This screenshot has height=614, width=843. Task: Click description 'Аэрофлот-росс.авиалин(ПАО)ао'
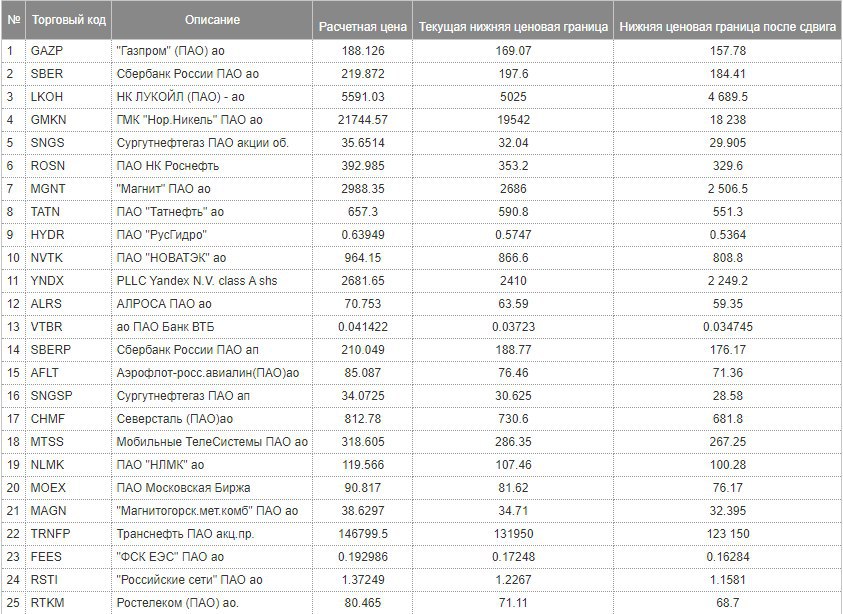coord(208,373)
